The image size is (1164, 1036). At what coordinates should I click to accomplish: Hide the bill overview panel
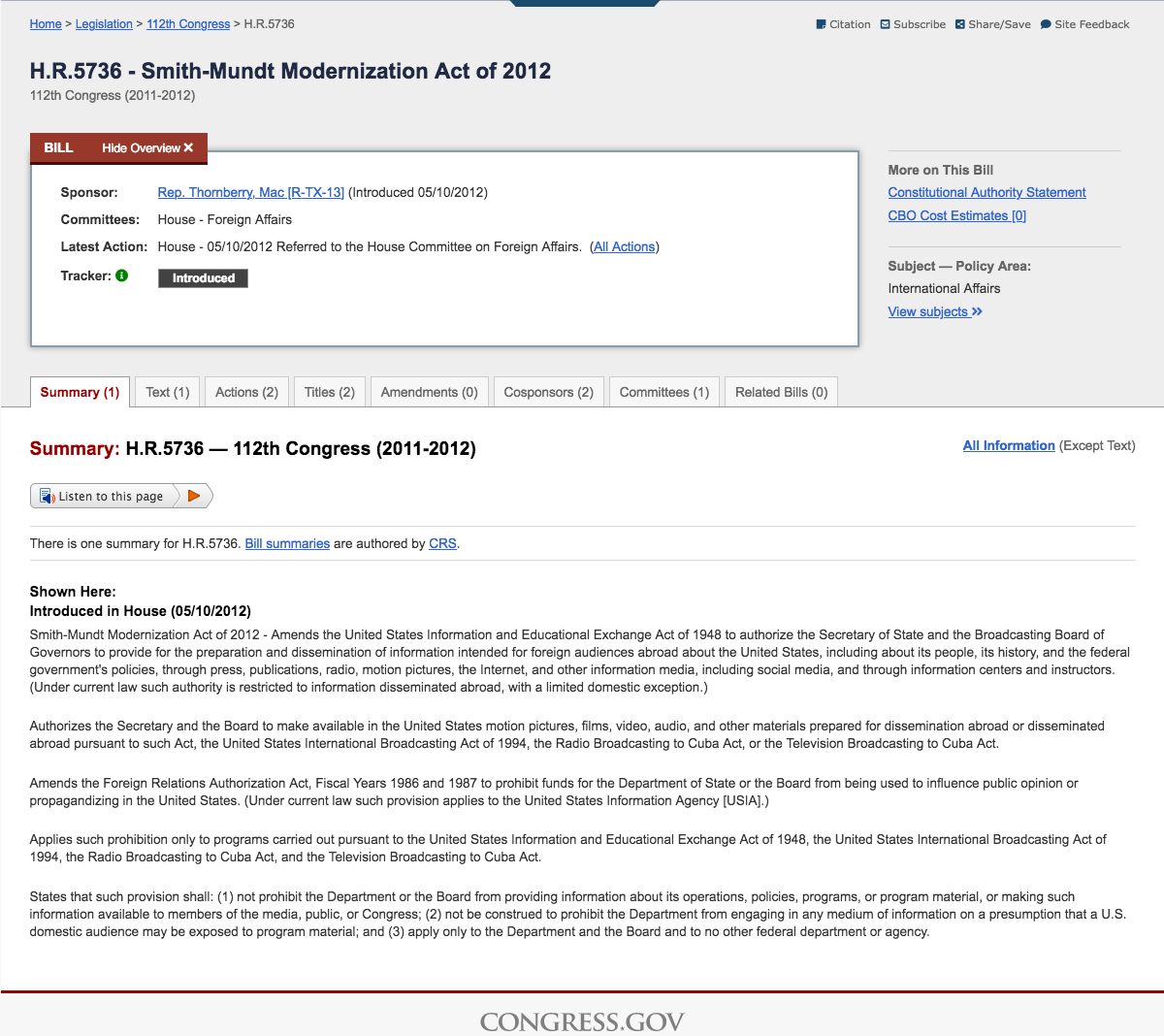(x=147, y=147)
